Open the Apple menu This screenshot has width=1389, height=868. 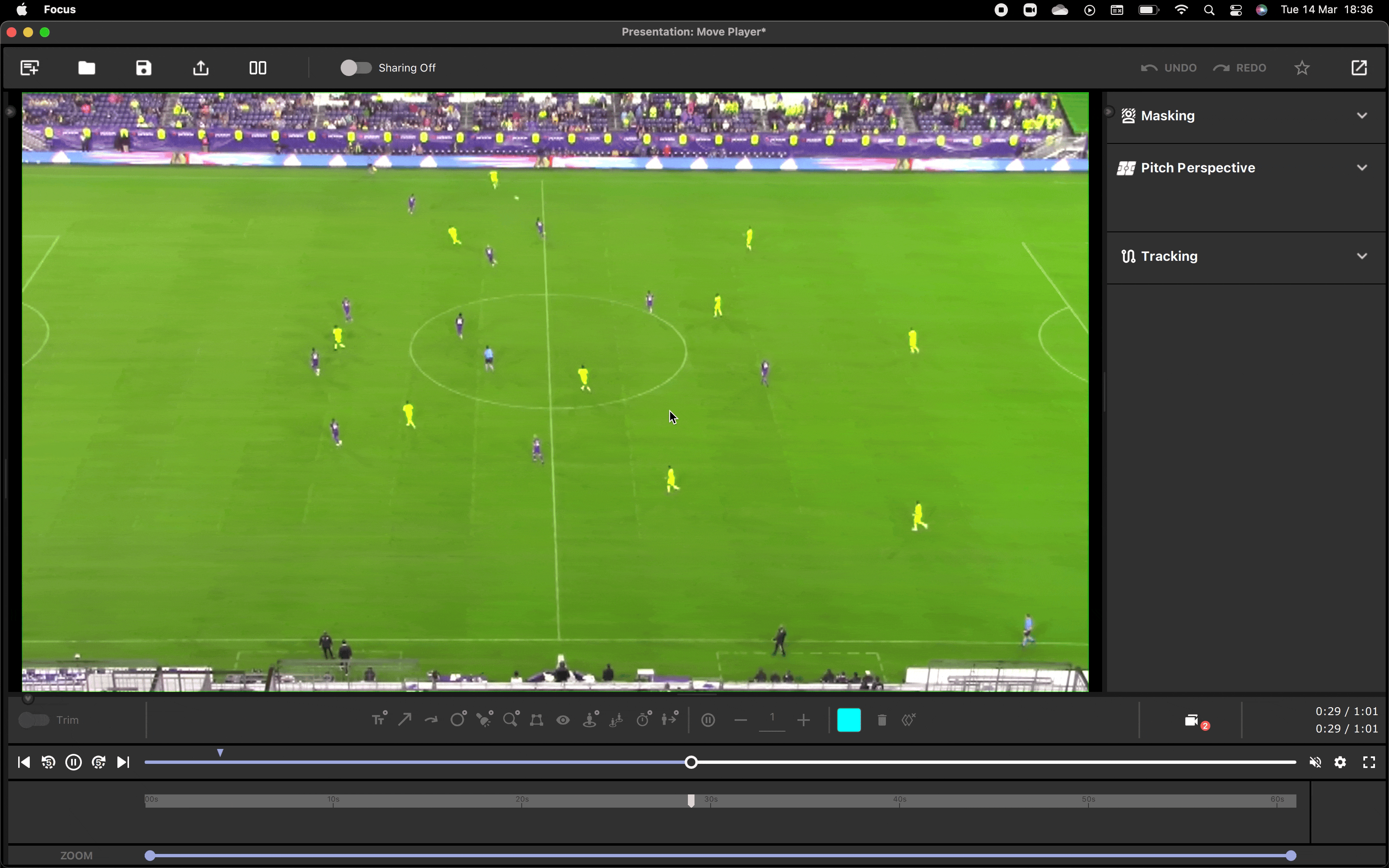coord(21,9)
